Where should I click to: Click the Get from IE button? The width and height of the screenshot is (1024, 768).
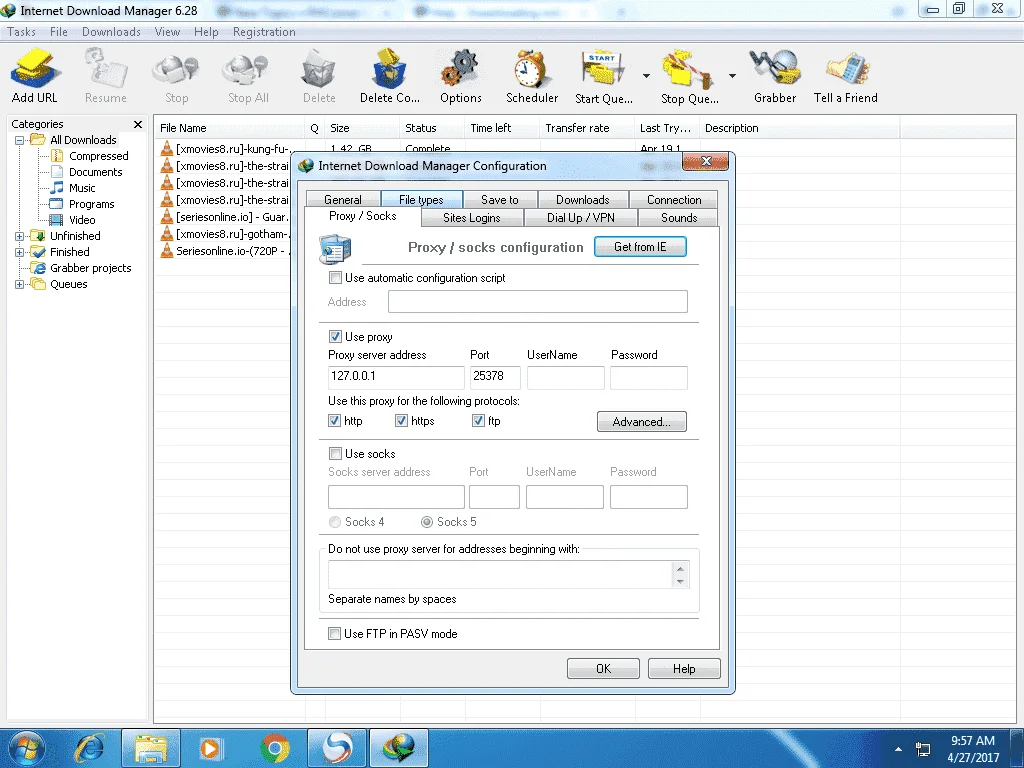point(640,247)
